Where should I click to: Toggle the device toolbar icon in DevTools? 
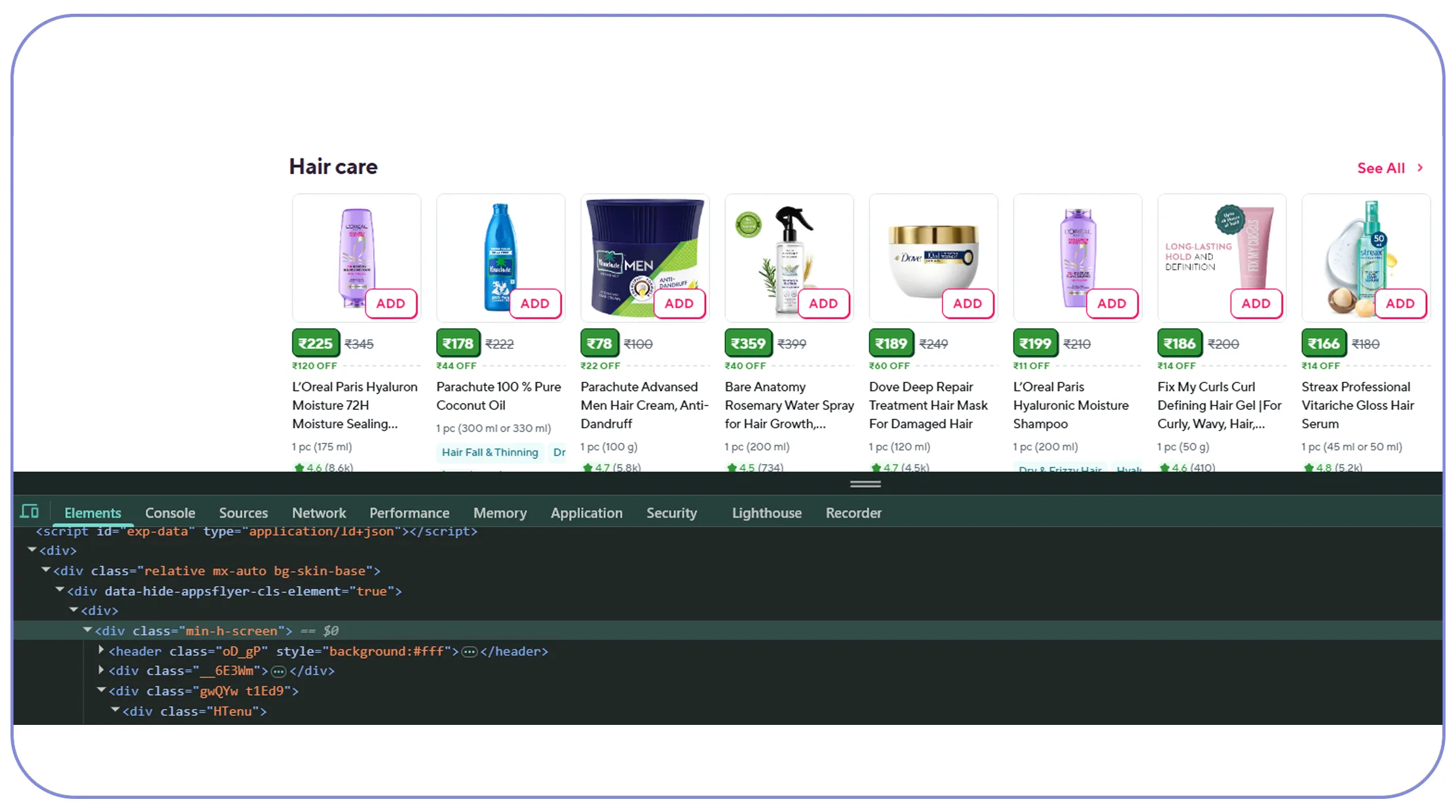[29, 511]
